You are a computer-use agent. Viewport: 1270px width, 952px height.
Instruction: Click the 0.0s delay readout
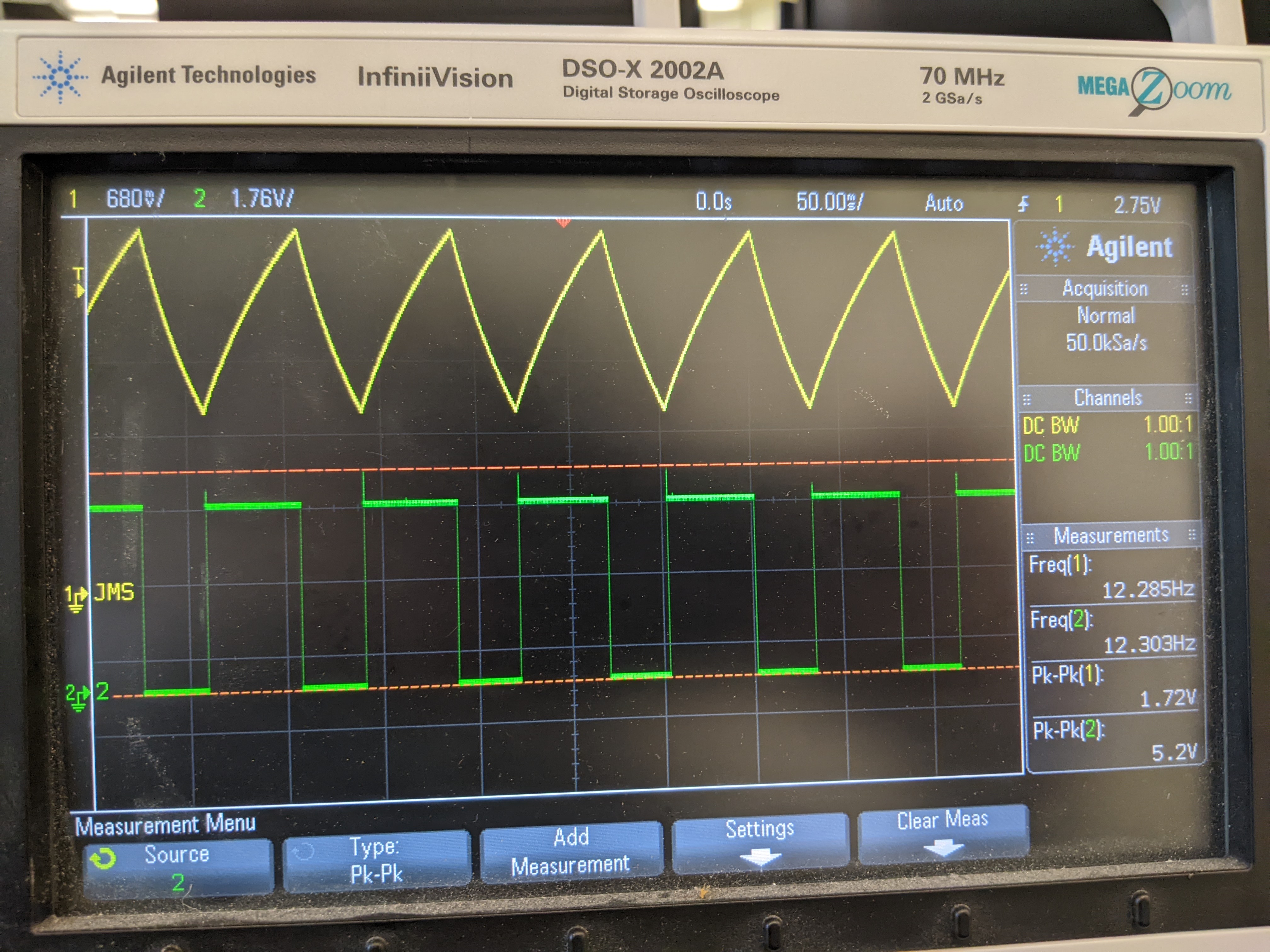tap(714, 201)
